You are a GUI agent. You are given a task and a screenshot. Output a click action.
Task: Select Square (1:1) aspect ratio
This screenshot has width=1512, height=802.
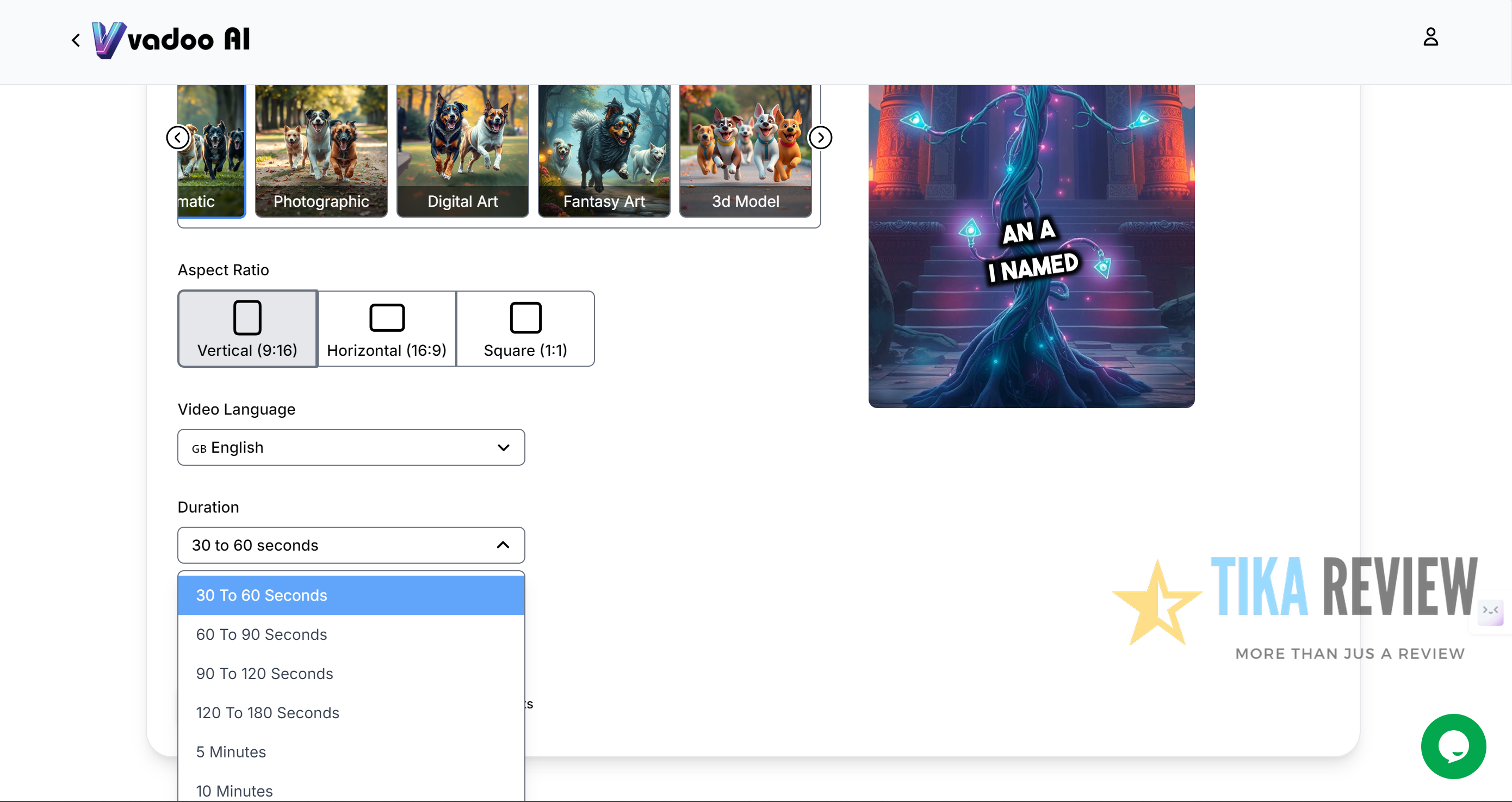click(x=525, y=329)
